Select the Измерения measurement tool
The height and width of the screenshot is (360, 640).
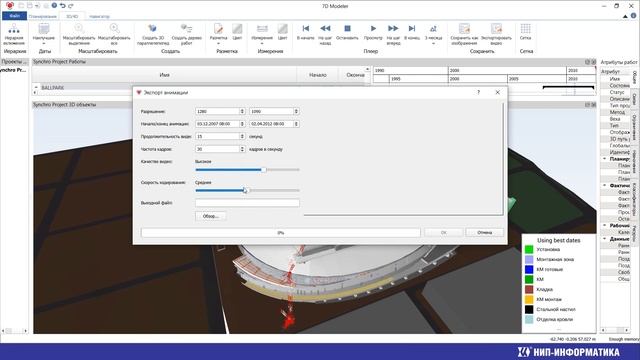point(262,34)
